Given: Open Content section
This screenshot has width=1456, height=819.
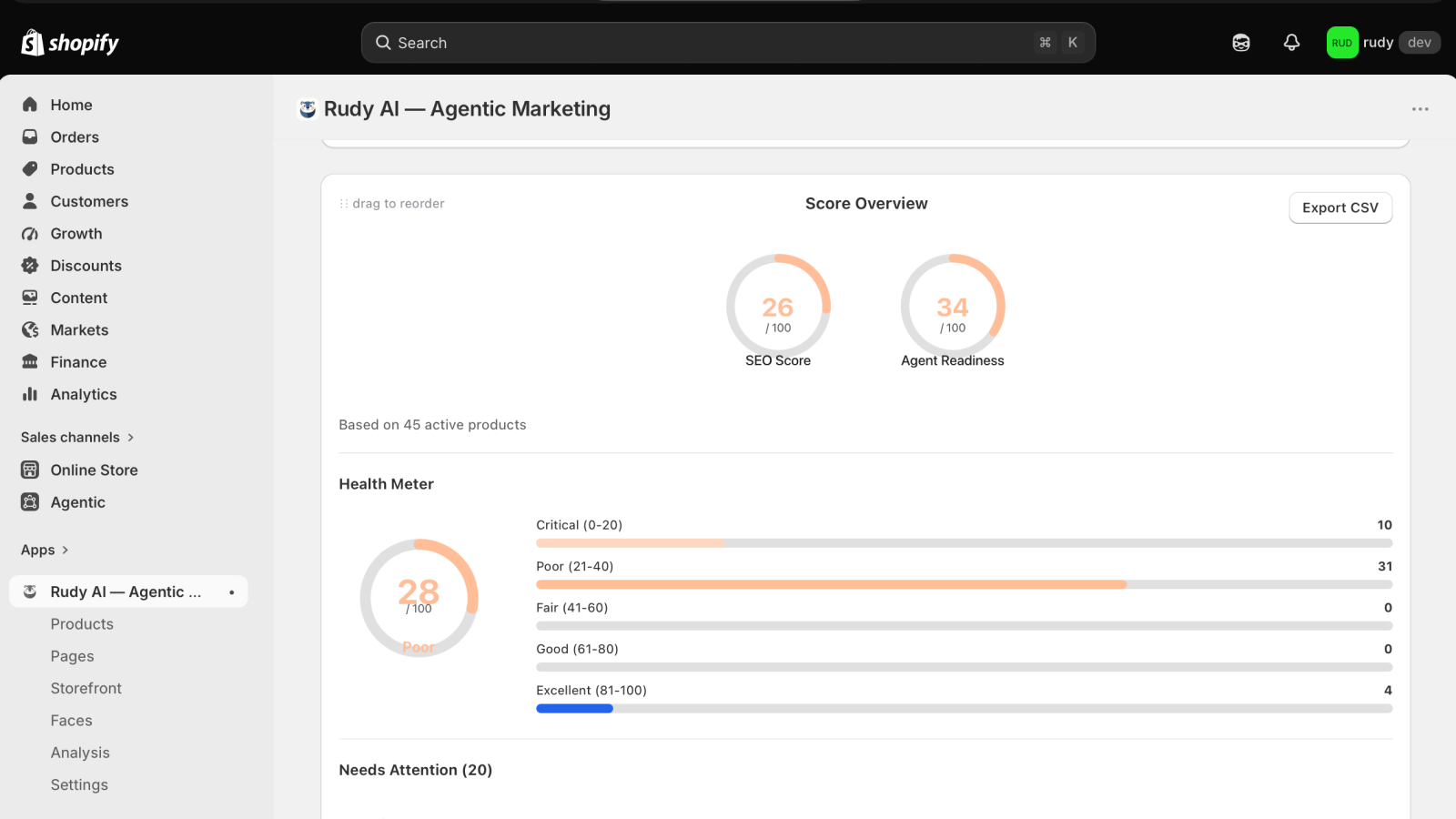Looking at the screenshot, I should pos(79,298).
